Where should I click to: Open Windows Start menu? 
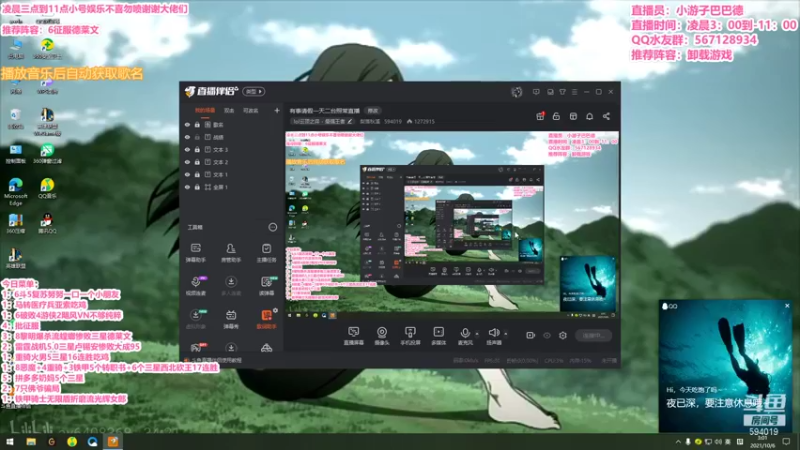click(10, 442)
